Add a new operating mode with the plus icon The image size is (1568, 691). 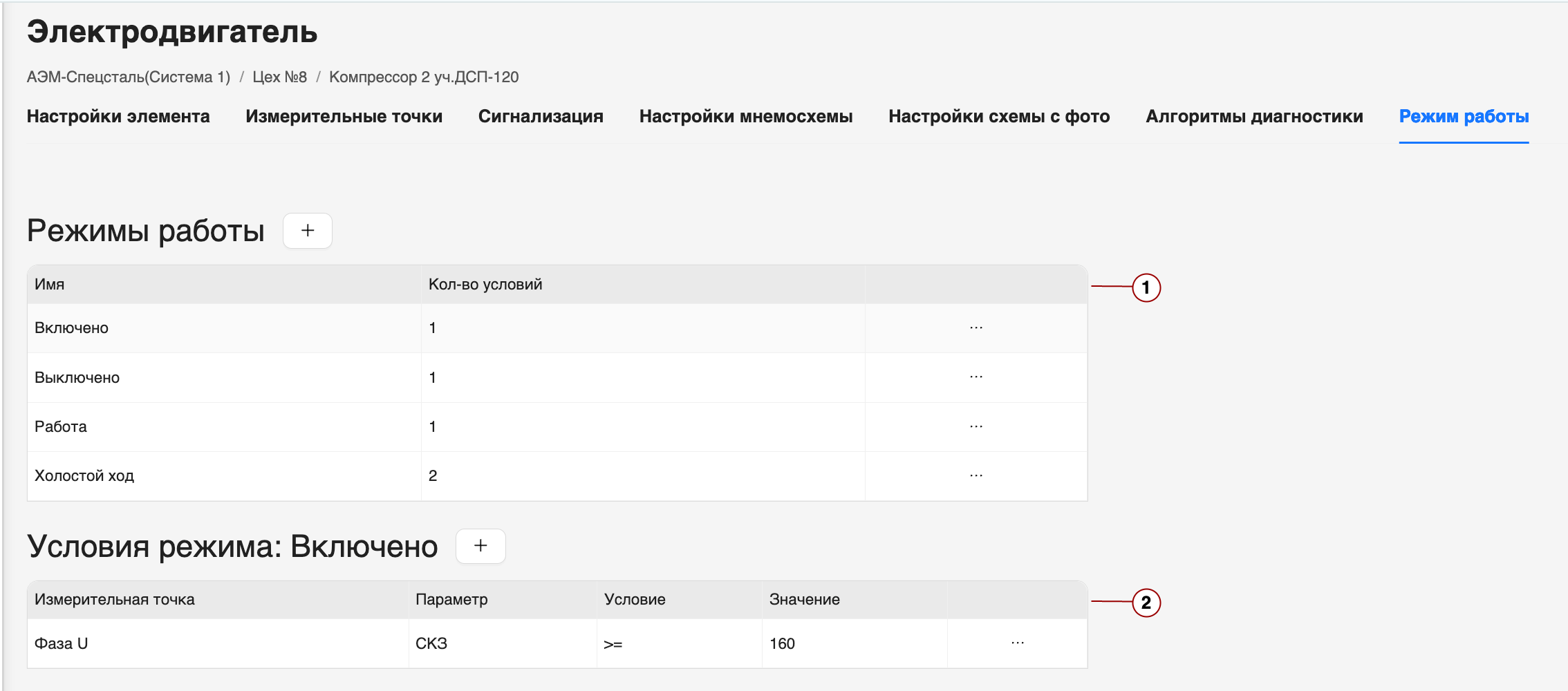(x=307, y=230)
